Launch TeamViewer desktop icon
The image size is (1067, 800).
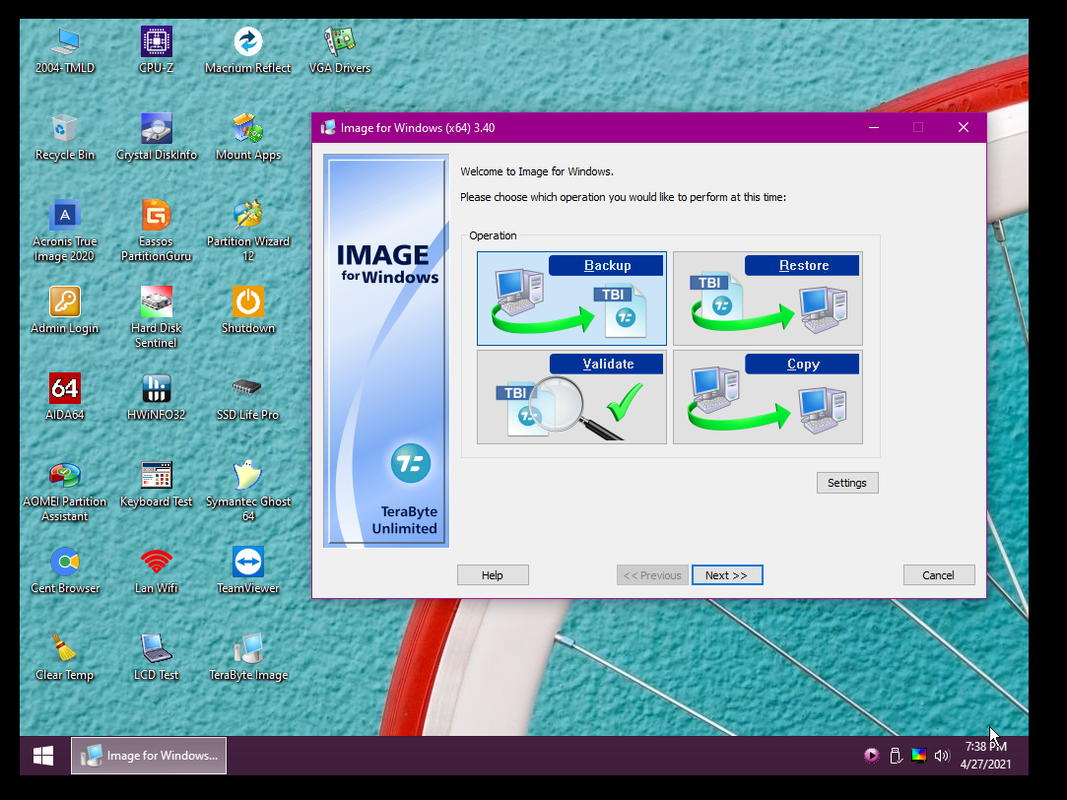248,571
